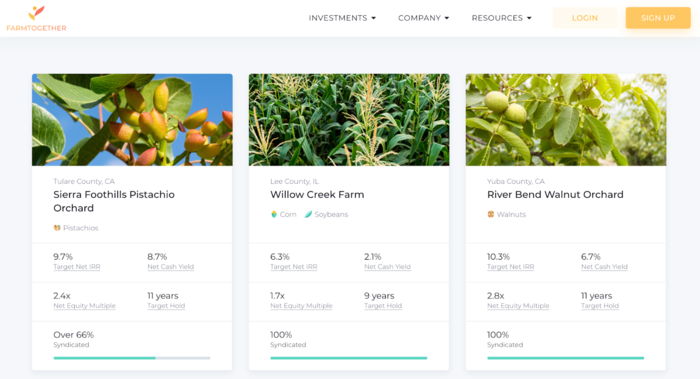Click Yuba County, CA location text

click(516, 181)
